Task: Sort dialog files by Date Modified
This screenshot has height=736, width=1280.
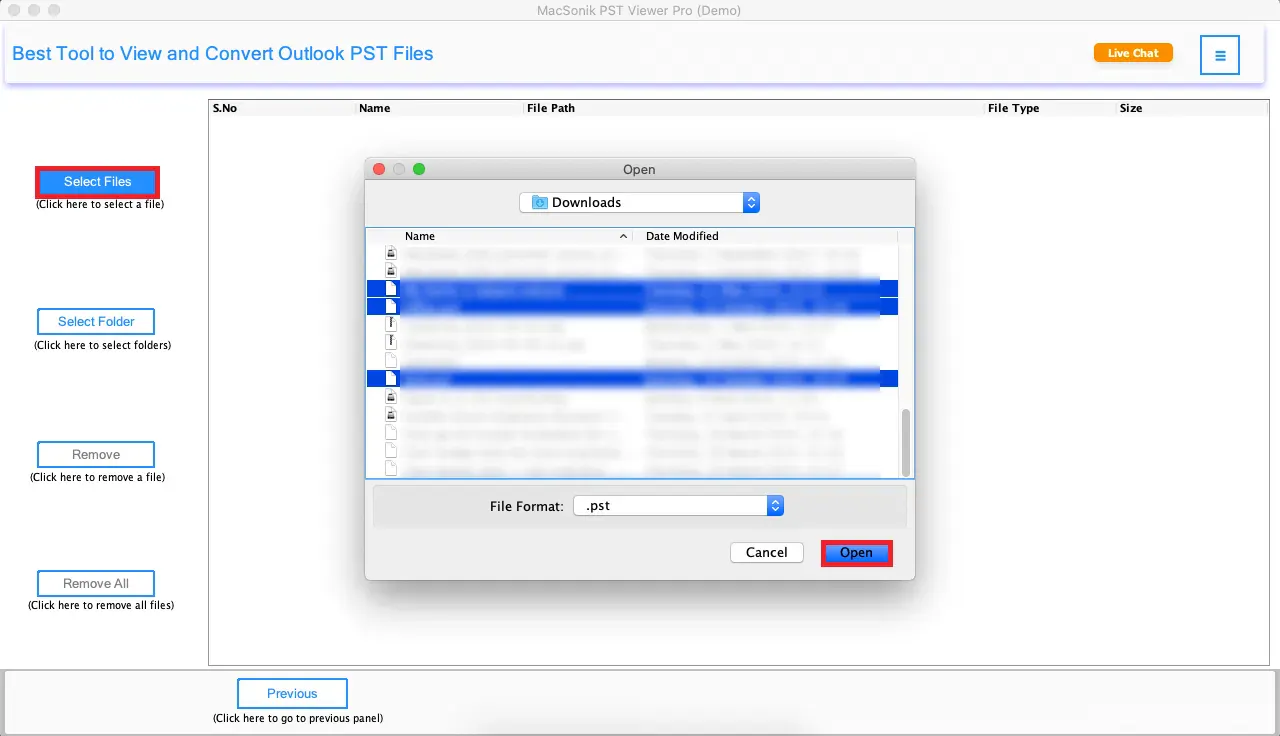Action: tap(767, 236)
